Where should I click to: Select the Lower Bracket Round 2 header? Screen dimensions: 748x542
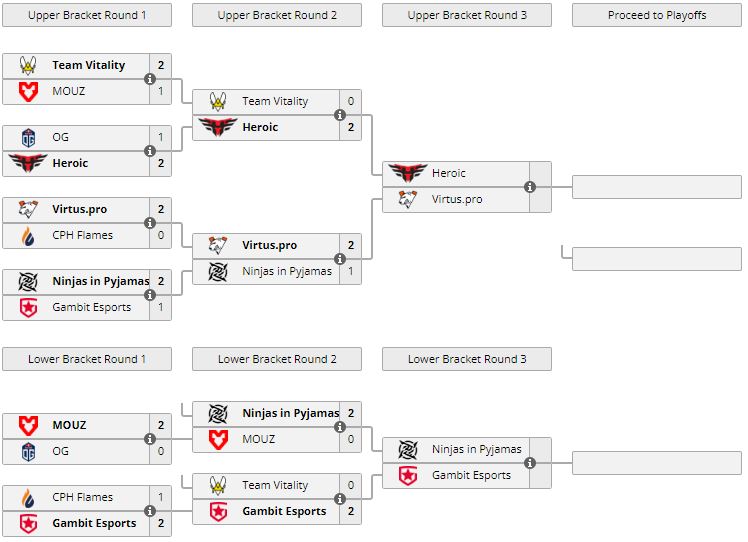(x=277, y=359)
